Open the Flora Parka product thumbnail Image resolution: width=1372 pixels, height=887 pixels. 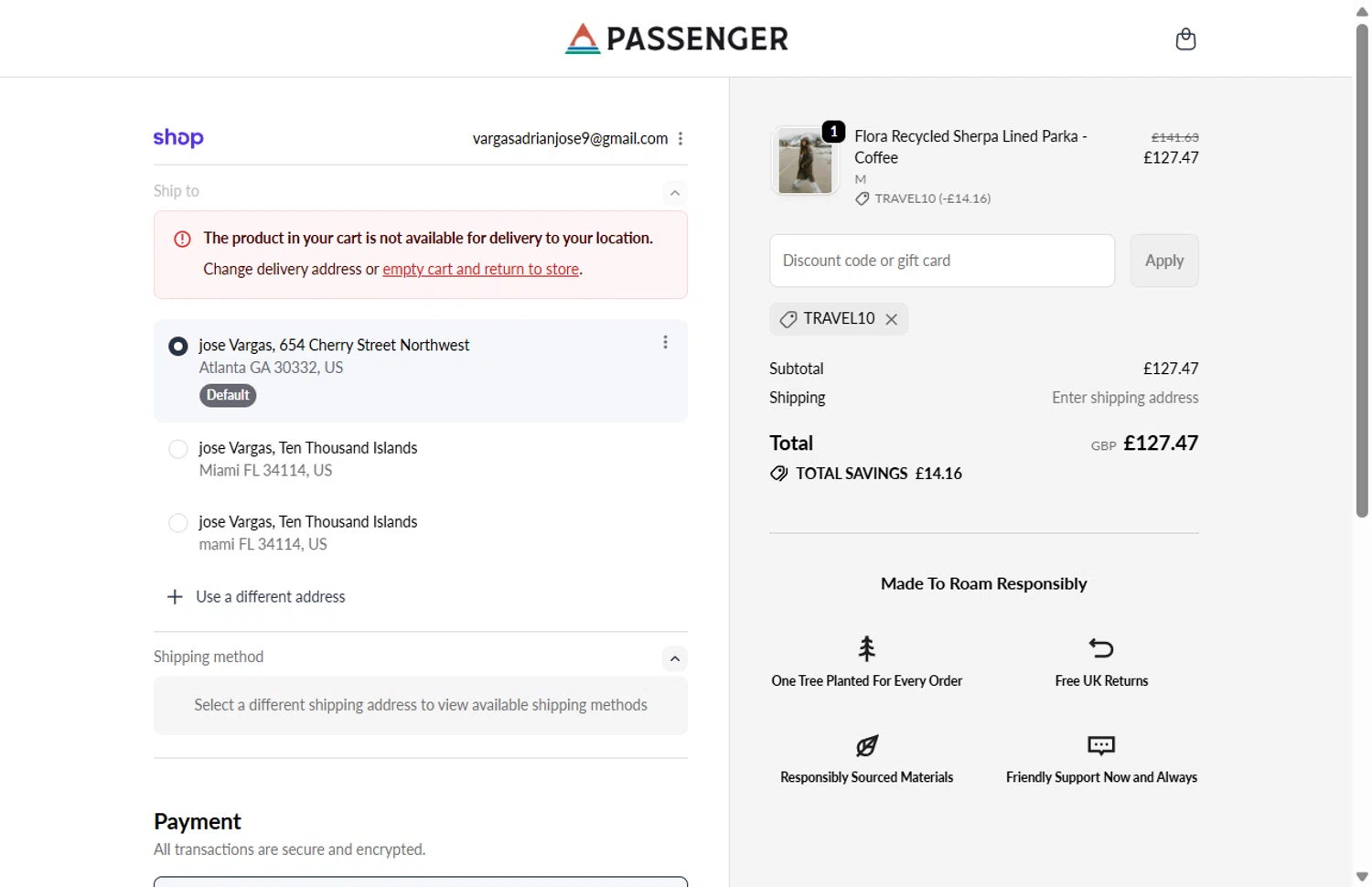[x=805, y=162]
